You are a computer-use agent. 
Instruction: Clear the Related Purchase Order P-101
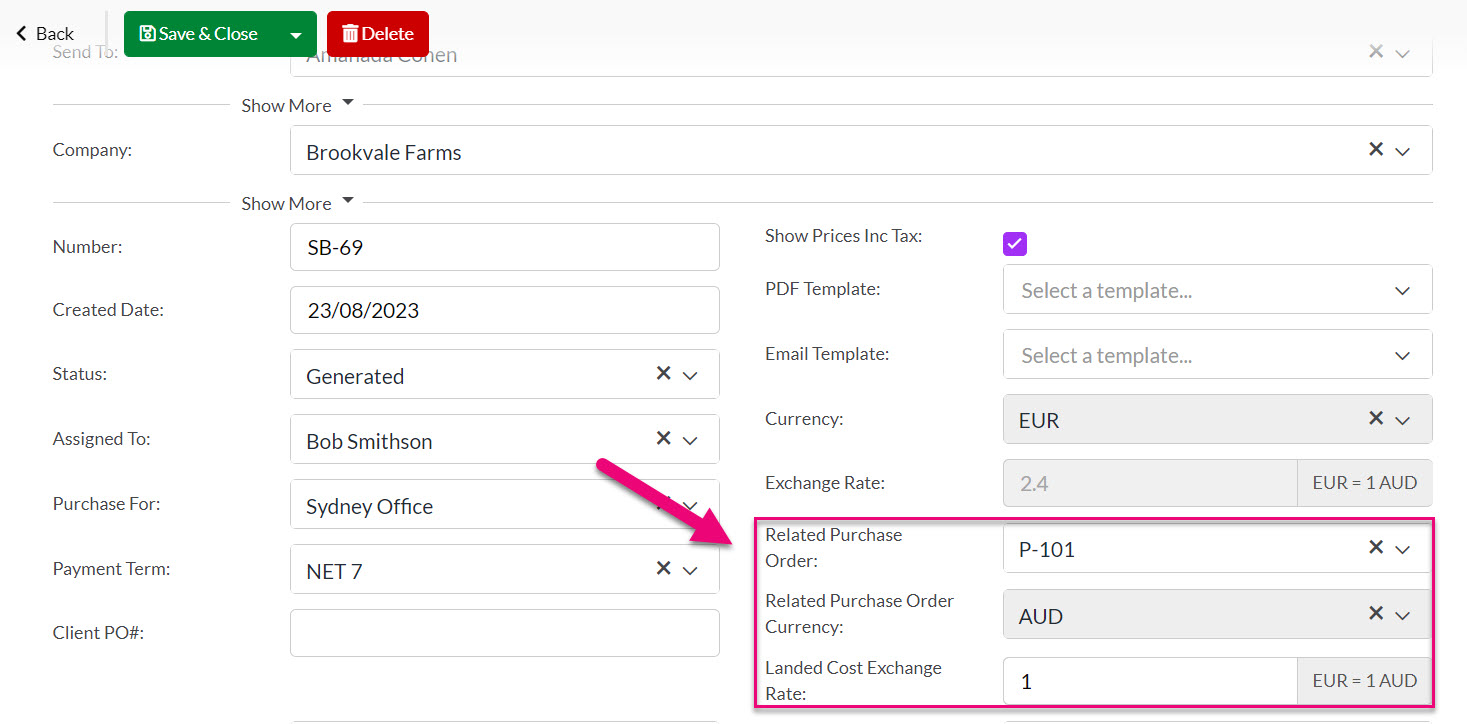pos(1376,547)
